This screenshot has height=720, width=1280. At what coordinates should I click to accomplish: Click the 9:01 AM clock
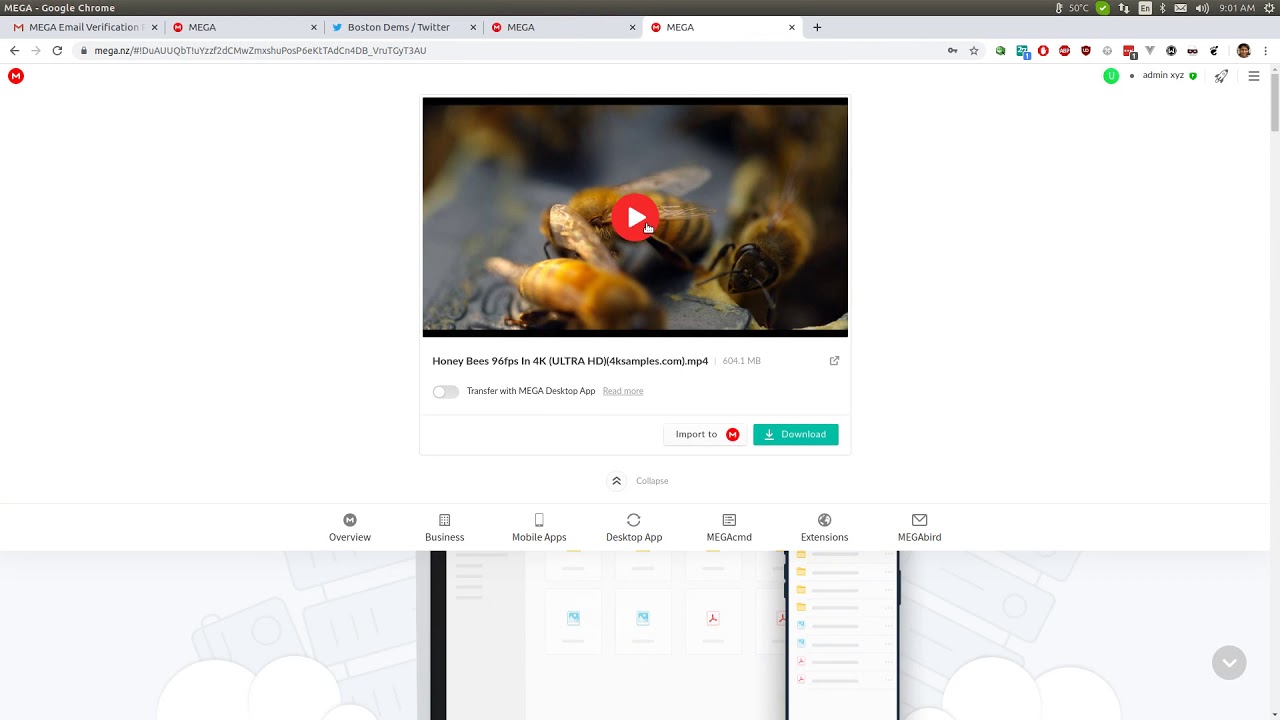click(1237, 8)
